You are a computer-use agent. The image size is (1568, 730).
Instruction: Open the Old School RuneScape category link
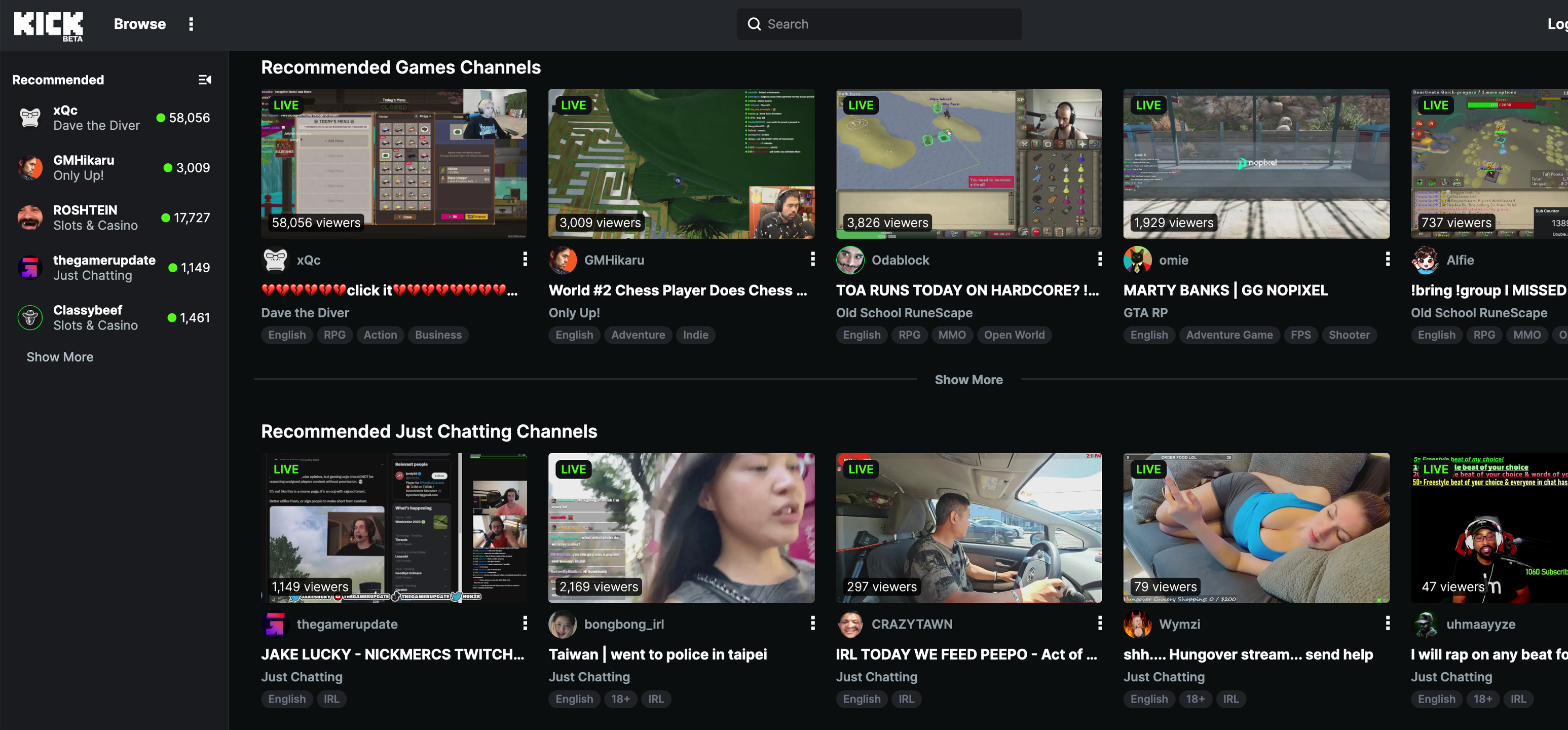(x=904, y=313)
